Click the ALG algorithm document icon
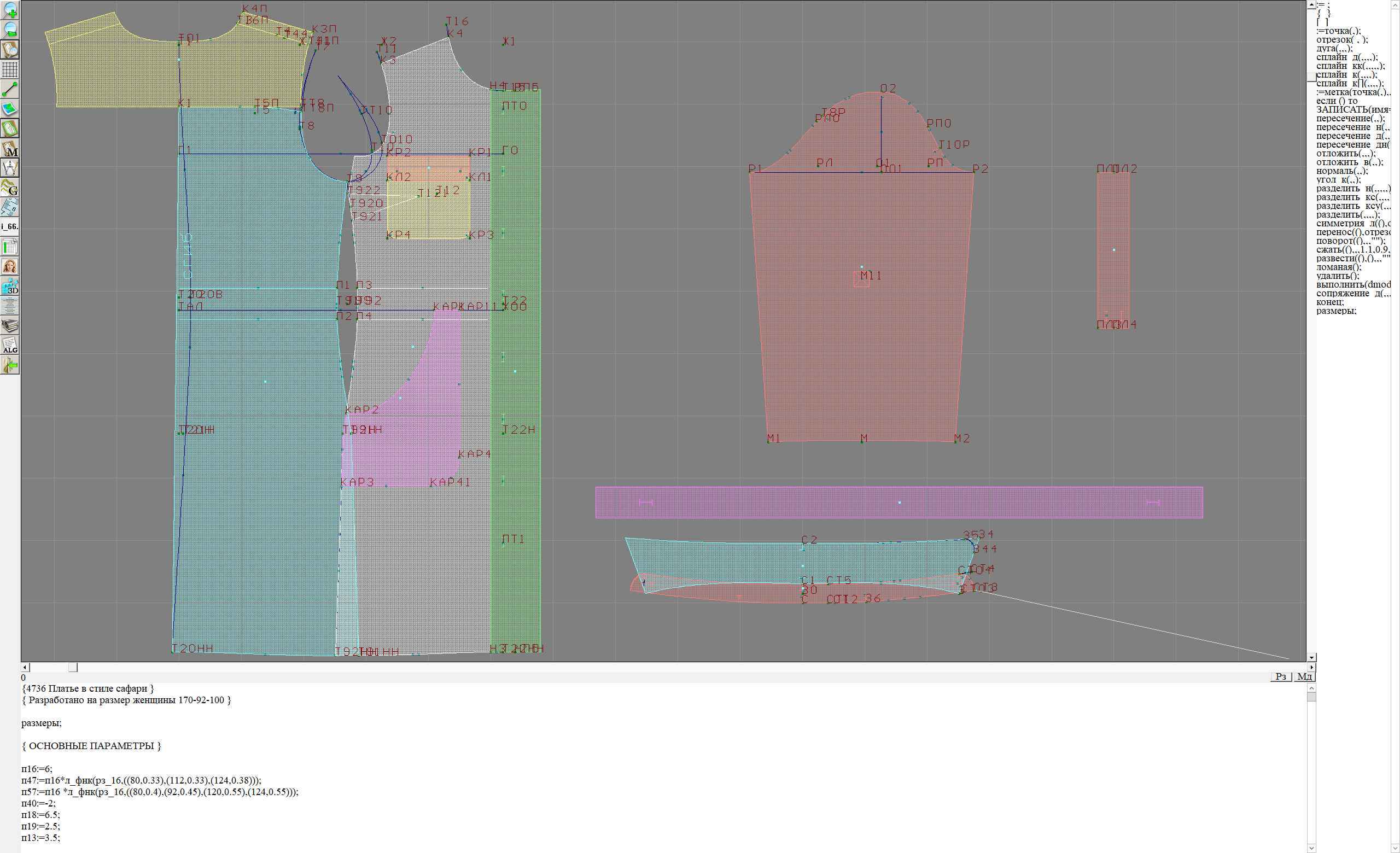Viewport: 1400px width, 853px height. (x=10, y=345)
